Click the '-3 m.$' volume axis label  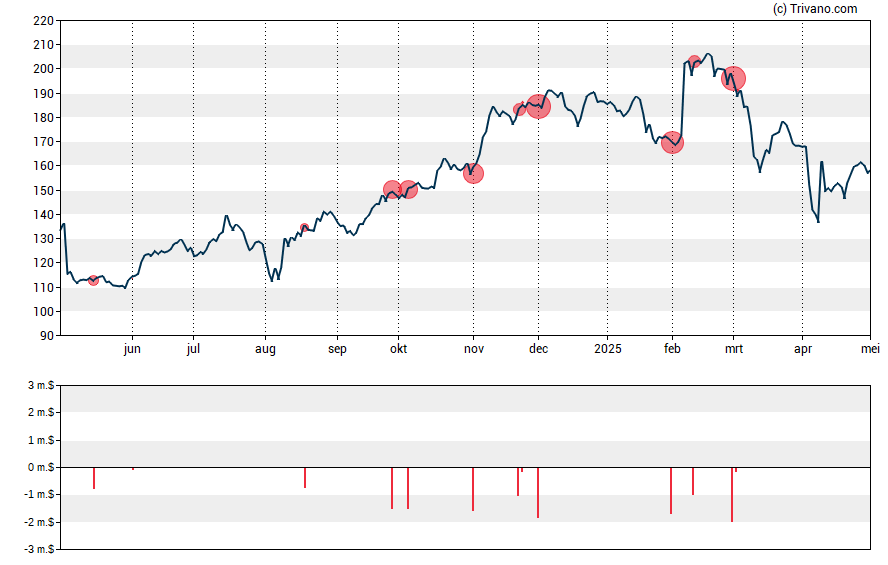[40, 549]
